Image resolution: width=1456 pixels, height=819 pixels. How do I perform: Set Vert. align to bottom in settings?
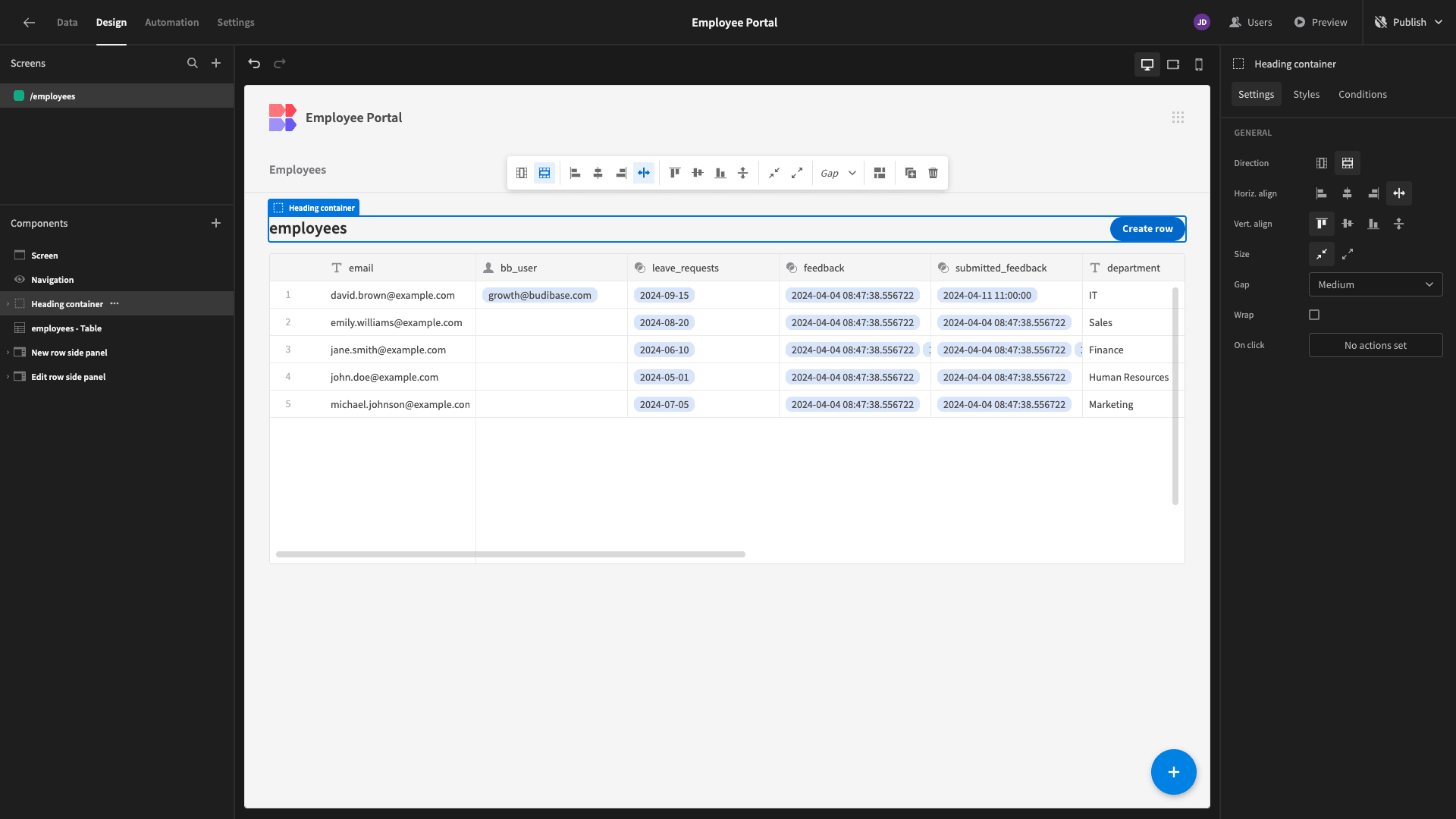click(1373, 224)
